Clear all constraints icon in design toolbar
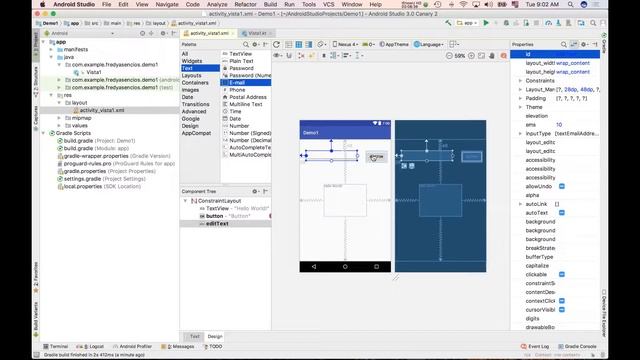This screenshot has height=360, width=640. point(301,56)
